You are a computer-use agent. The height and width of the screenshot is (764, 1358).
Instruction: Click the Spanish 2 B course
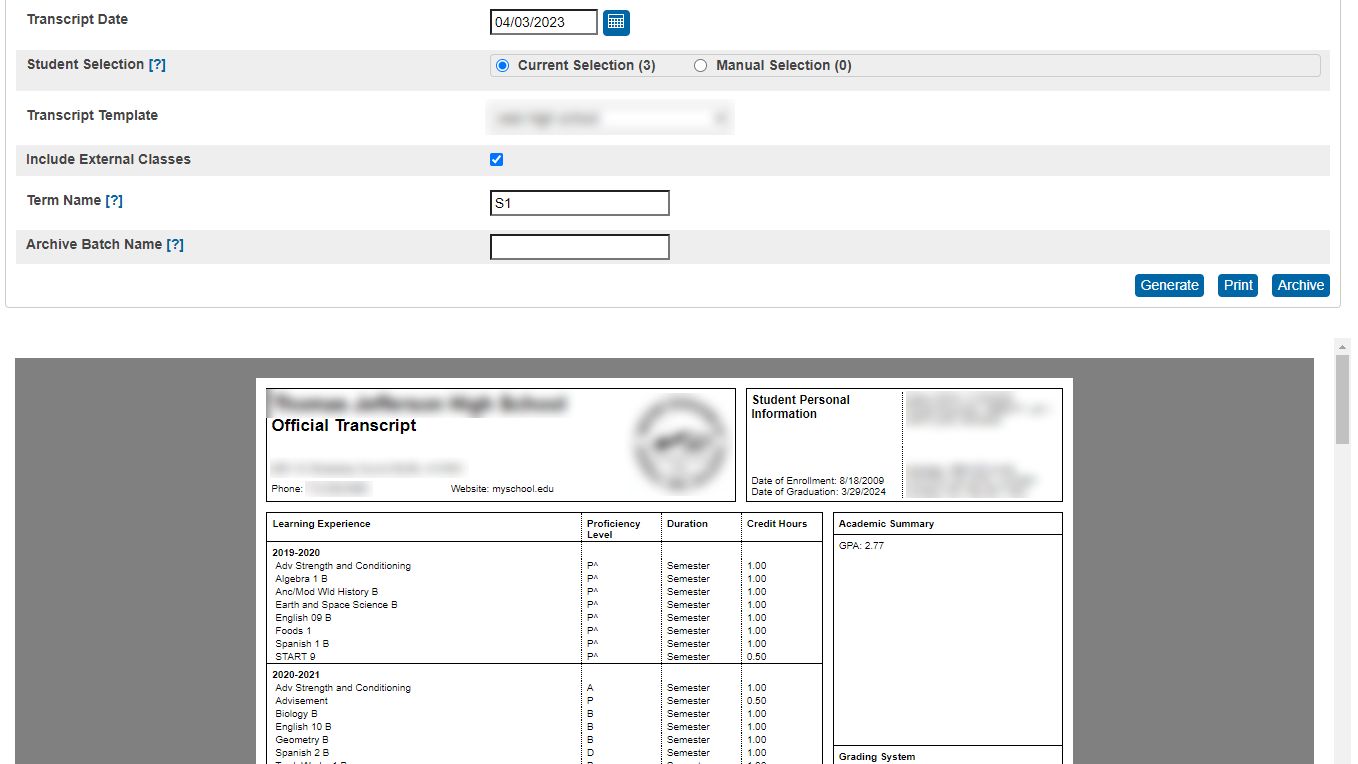click(302, 753)
